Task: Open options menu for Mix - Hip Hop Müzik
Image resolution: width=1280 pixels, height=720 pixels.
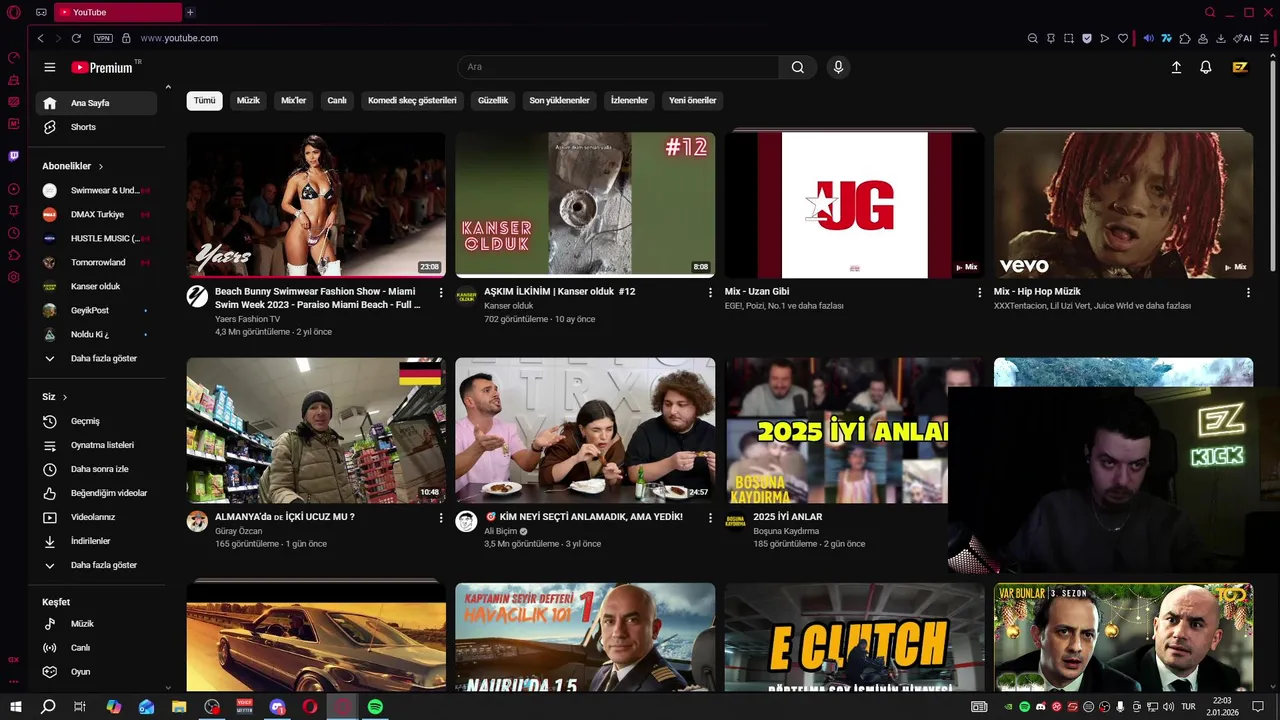Action: tap(1248, 292)
